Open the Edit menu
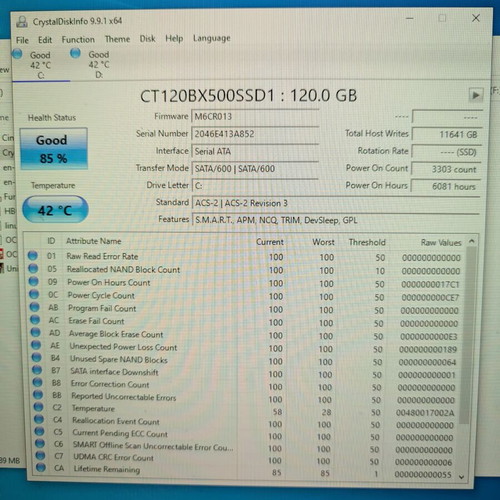Viewport: 500px width, 500px height. (x=45, y=40)
